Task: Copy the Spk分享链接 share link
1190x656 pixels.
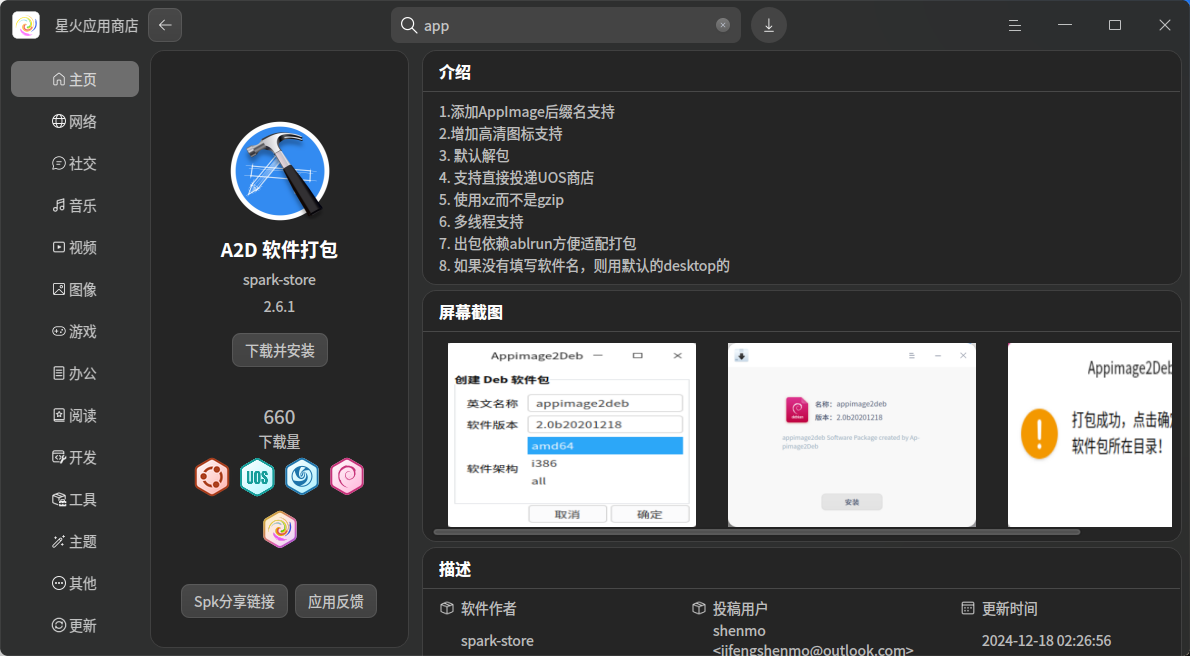Action: click(235, 601)
